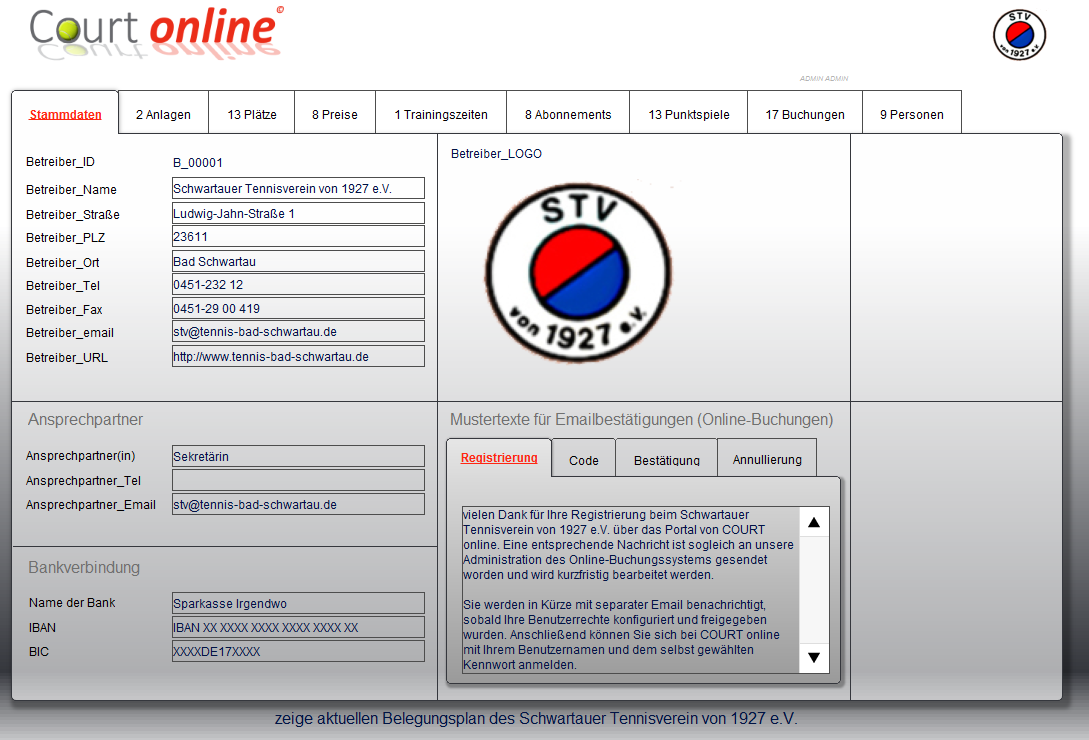Click the Betreiber_URL field

pyautogui.click(x=298, y=356)
